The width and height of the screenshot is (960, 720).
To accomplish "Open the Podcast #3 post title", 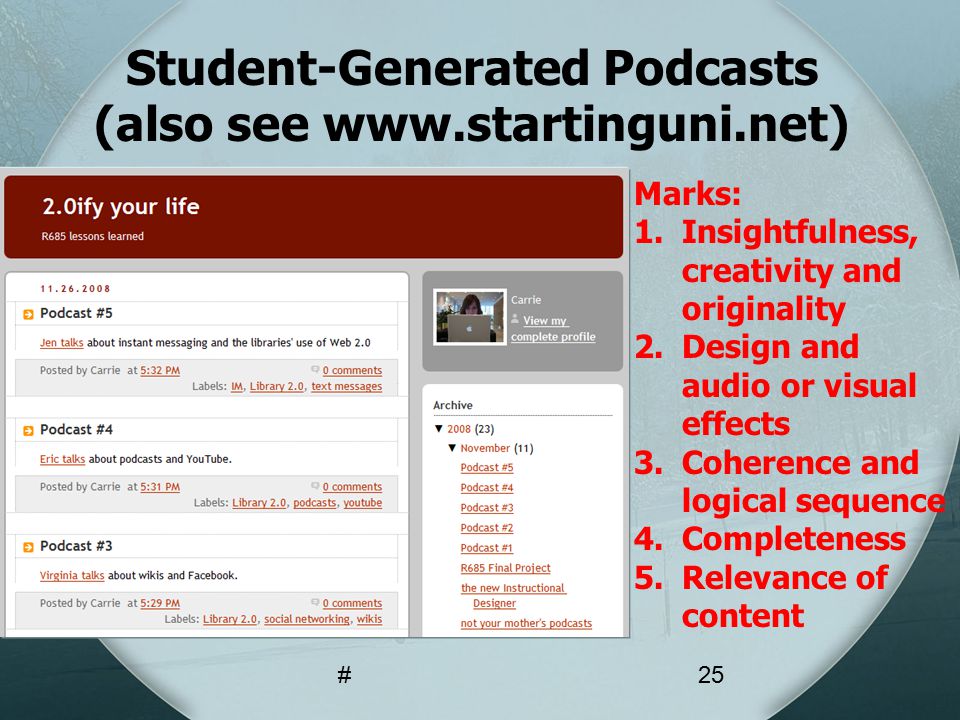I will click(x=76, y=546).
